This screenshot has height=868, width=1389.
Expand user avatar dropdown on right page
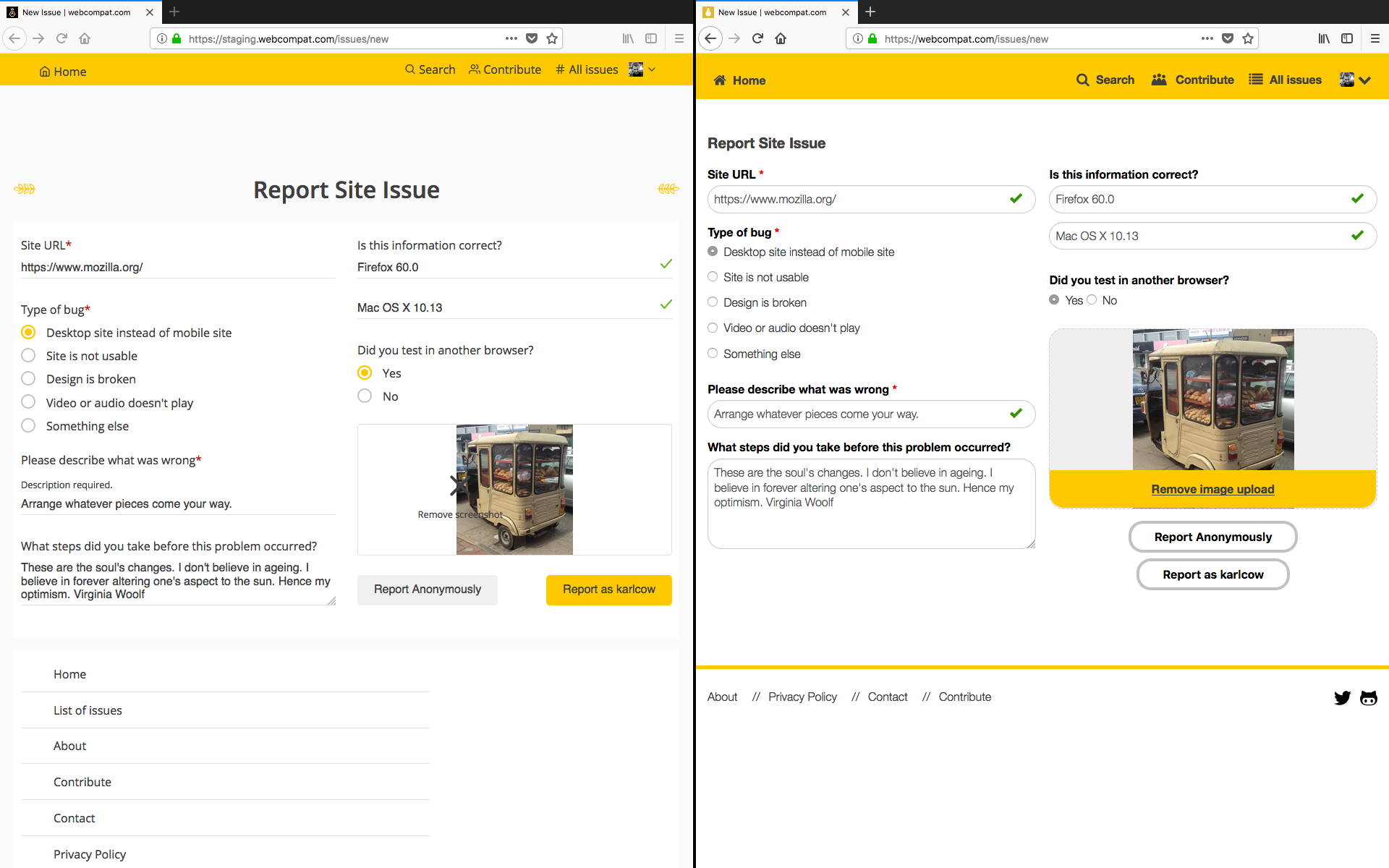coord(1355,80)
